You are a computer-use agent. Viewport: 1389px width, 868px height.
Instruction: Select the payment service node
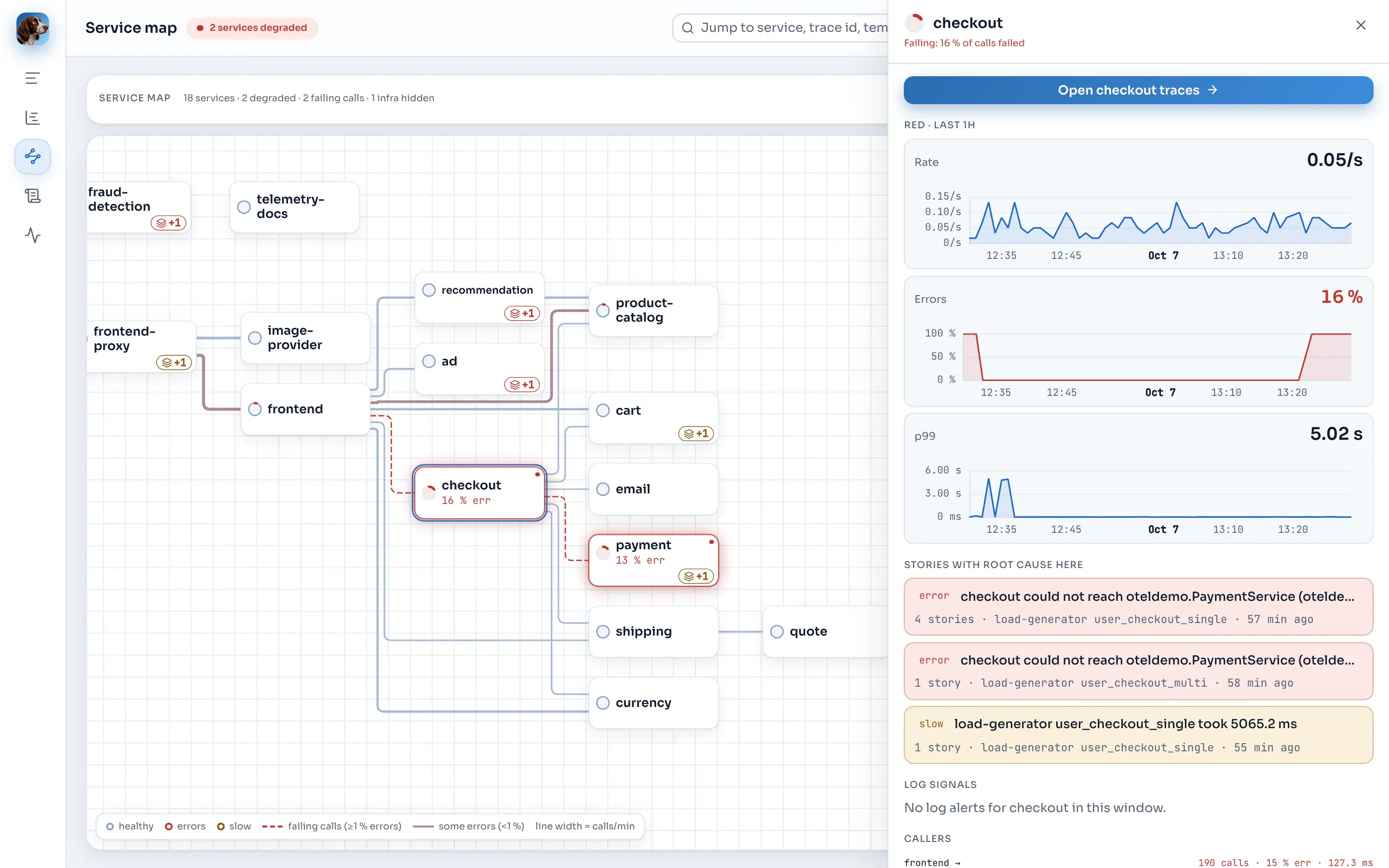tap(653, 560)
